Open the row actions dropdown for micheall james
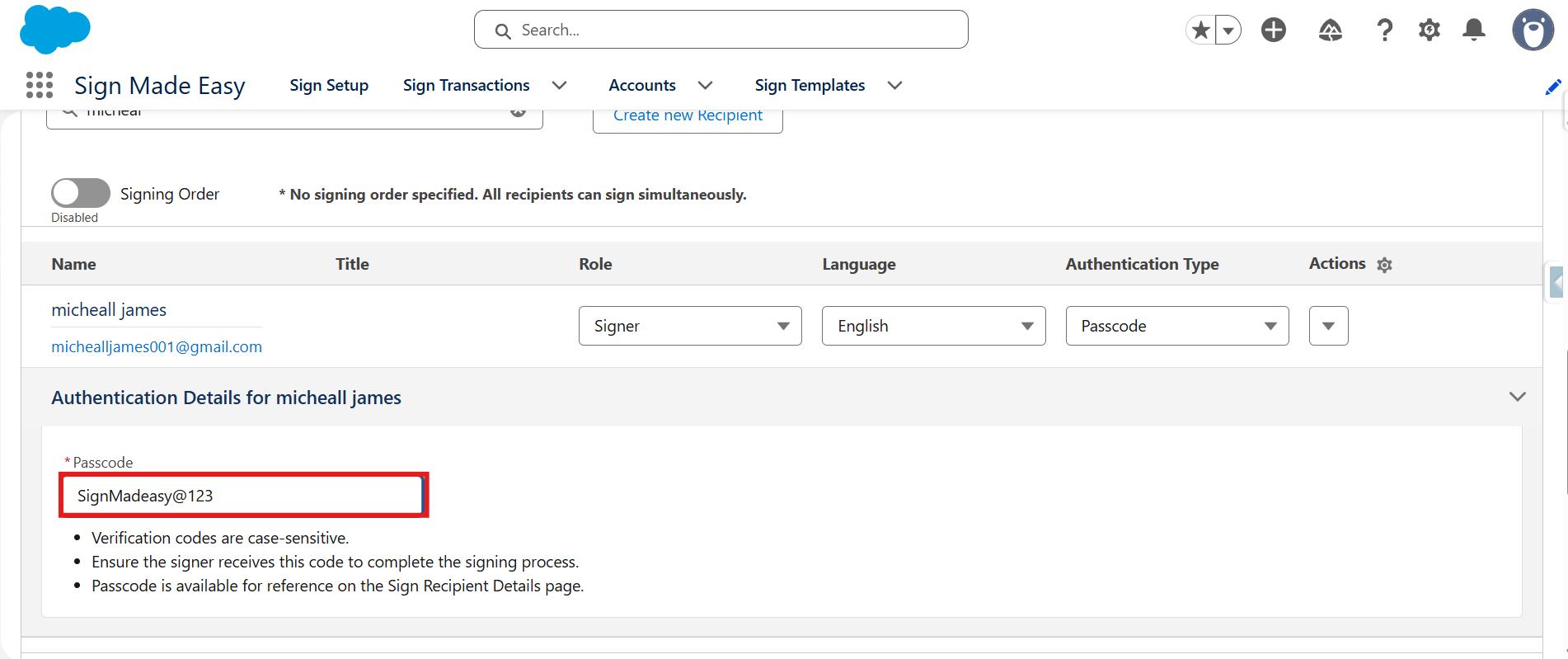The width and height of the screenshot is (1568, 659). point(1329,326)
